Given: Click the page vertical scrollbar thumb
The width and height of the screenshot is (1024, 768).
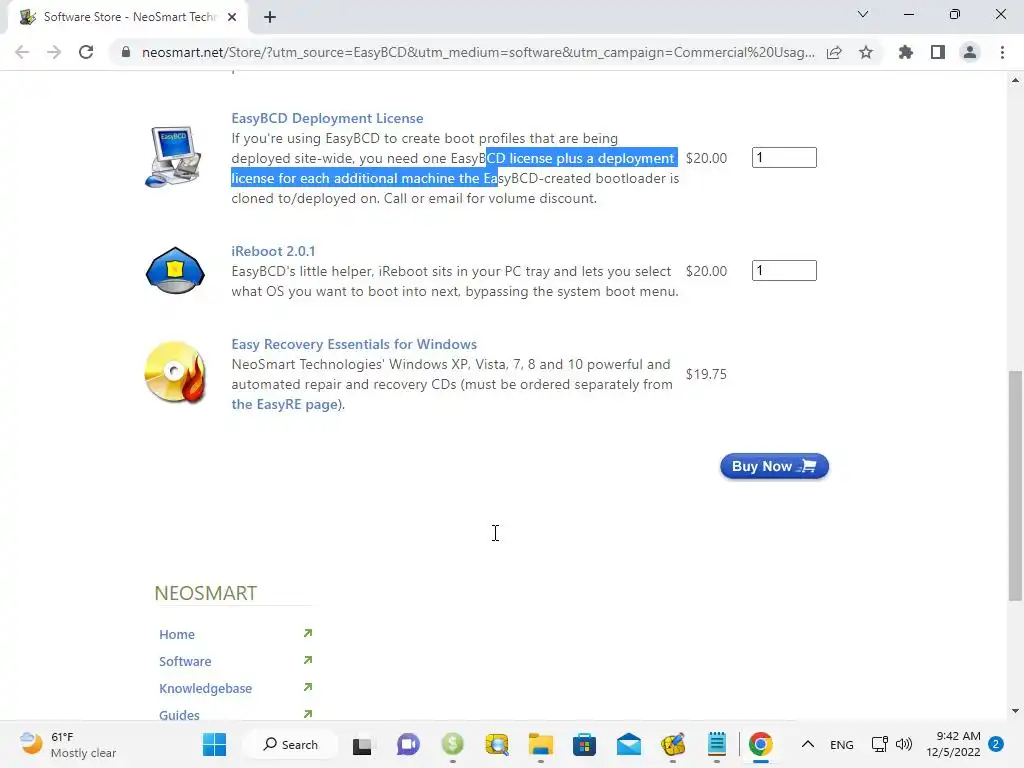Looking at the screenshot, I should (1015, 486).
